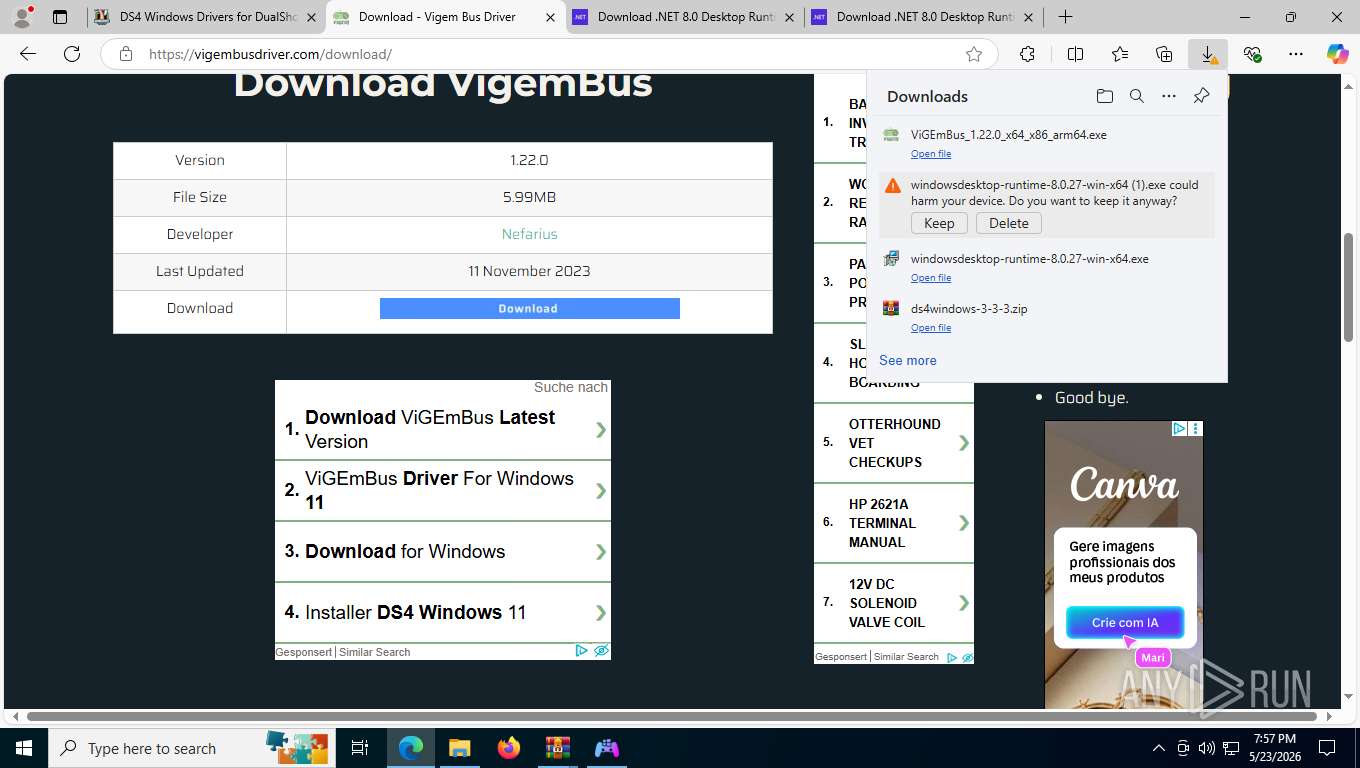Open the clock showing 7:57 PM
This screenshot has width=1360, height=768.
click(x=1273, y=748)
